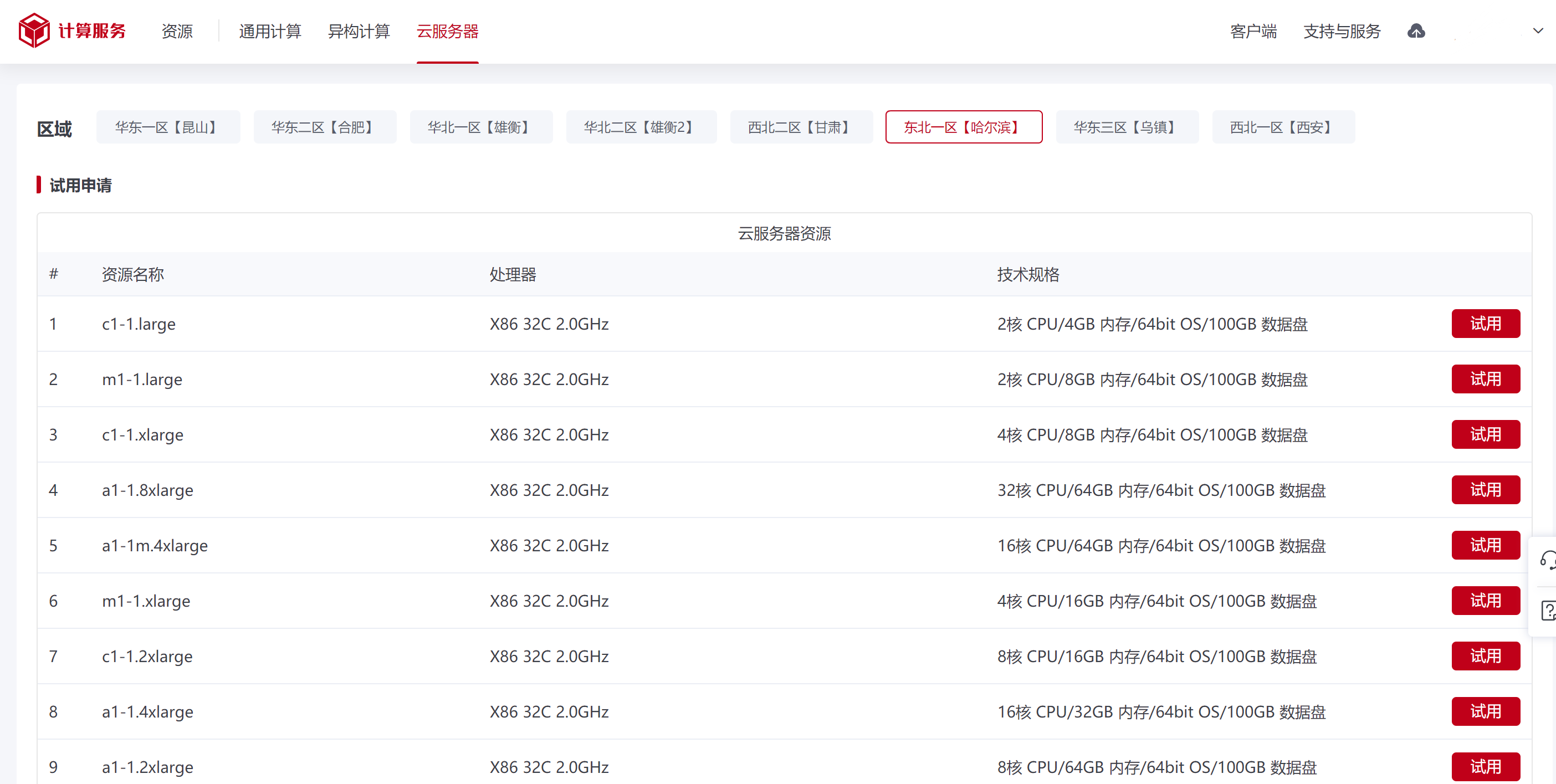Image resolution: width=1556 pixels, height=784 pixels.
Task: Click spec 4核 CPU/8GB 内存 cell
Action: pyautogui.click(x=1153, y=435)
